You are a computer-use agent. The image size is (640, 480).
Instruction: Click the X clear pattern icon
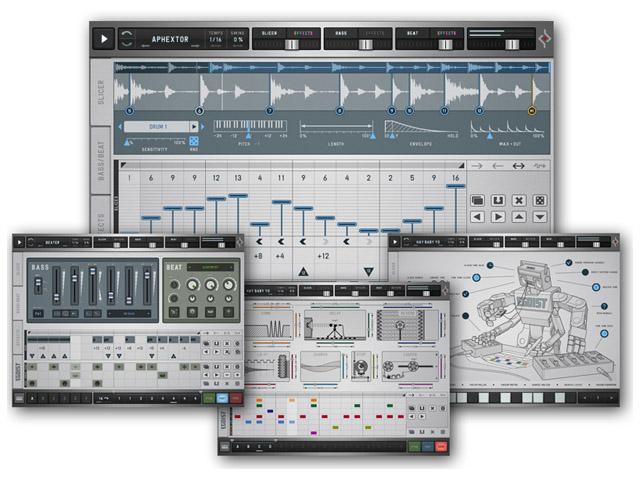coord(519,199)
